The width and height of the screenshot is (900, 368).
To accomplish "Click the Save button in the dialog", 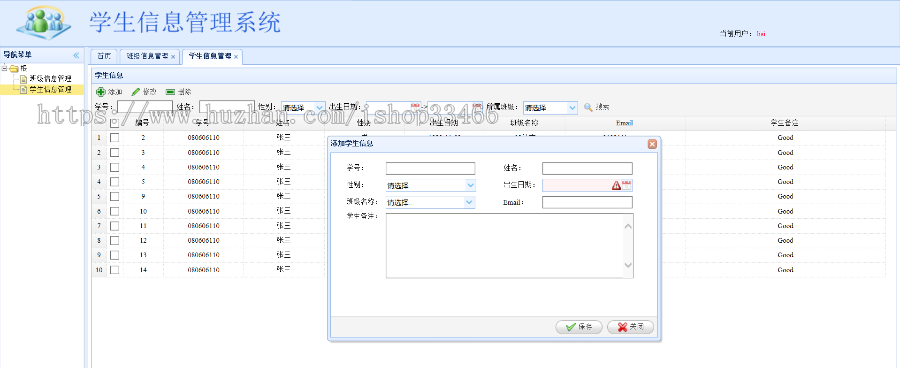I will pos(579,327).
